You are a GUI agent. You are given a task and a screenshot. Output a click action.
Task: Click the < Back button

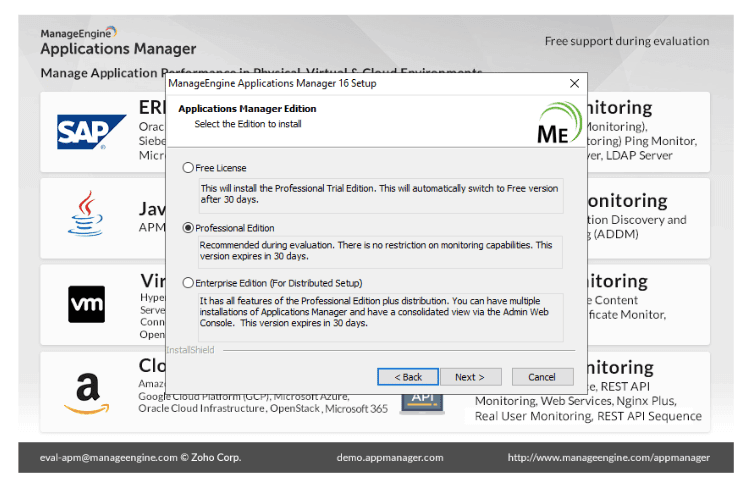(x=408, y=377)
